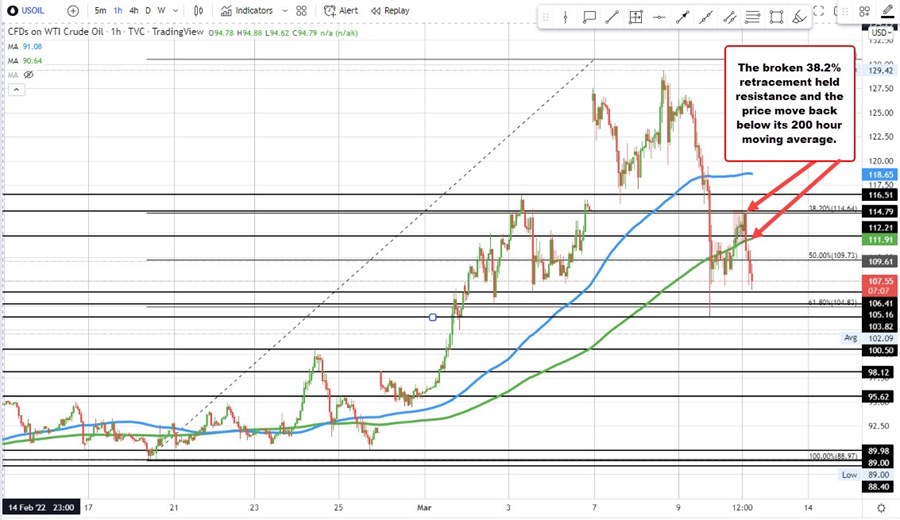900x520 pixels.
Task: Create a new Alert
Action: pyautogui.click(x=341, y=10)
